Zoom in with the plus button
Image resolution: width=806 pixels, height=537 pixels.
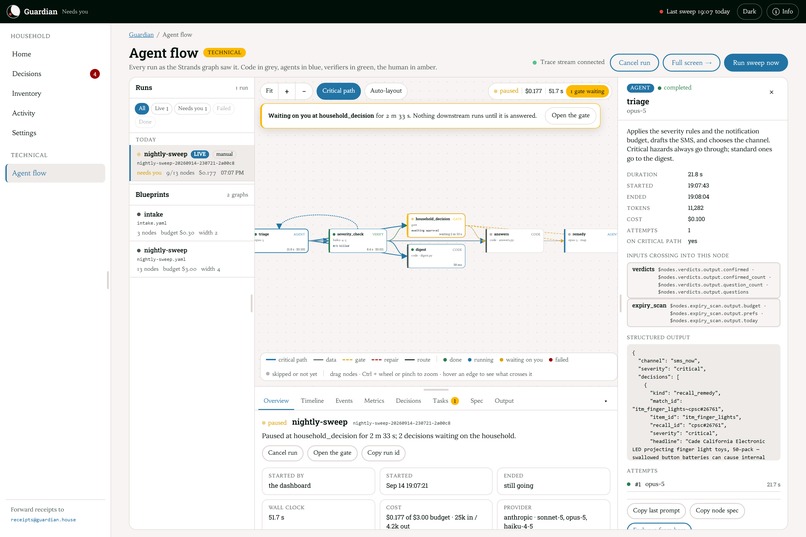(x=287, y=91)
